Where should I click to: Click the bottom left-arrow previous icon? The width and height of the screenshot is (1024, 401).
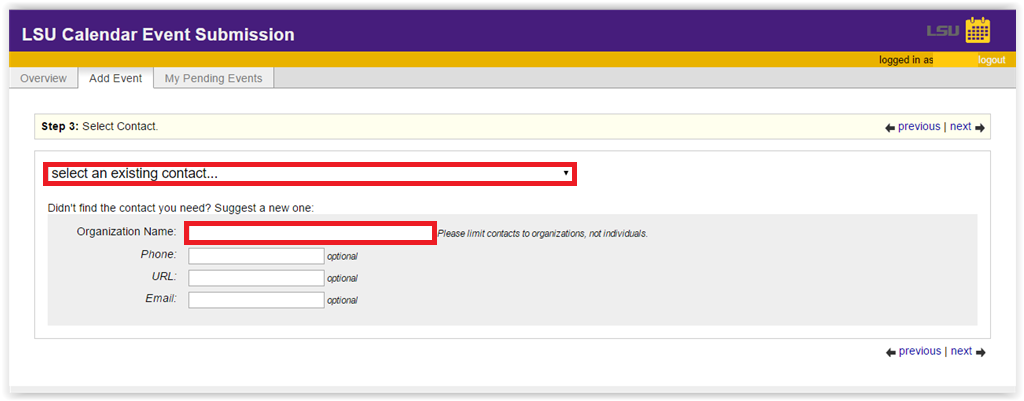point(891,353)
